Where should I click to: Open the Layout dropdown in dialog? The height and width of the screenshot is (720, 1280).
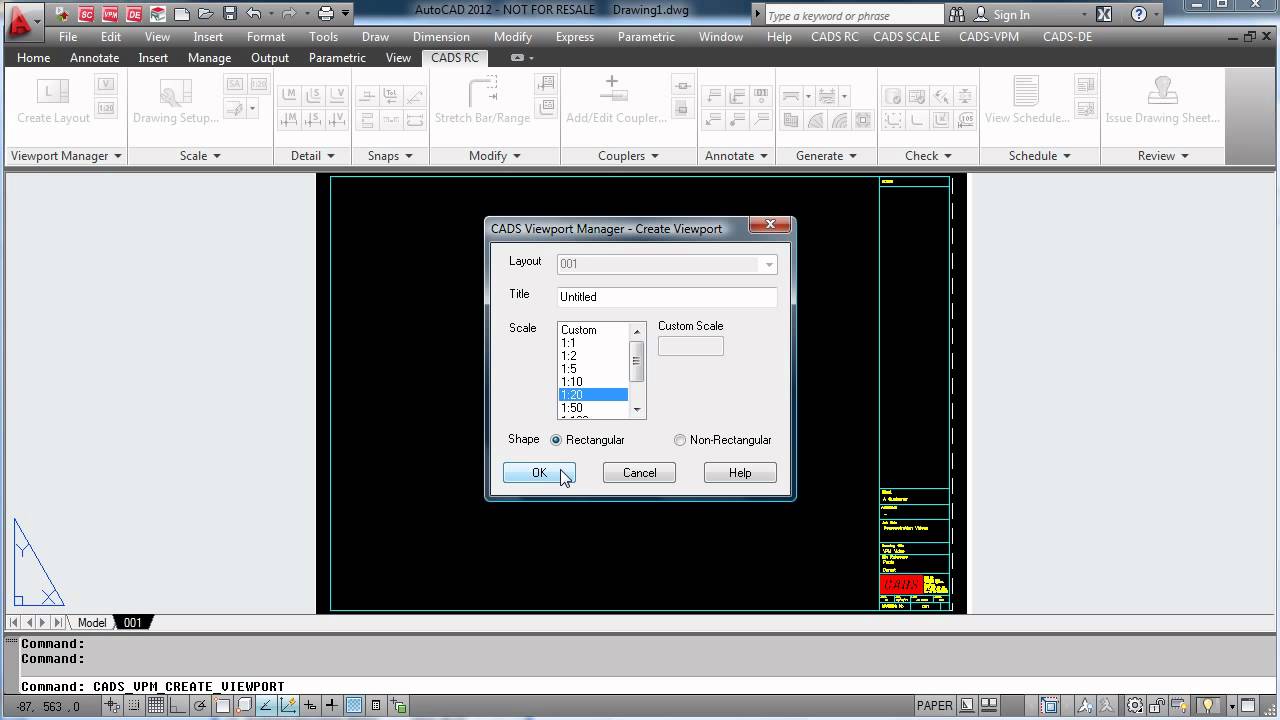[x=768, y=264]
